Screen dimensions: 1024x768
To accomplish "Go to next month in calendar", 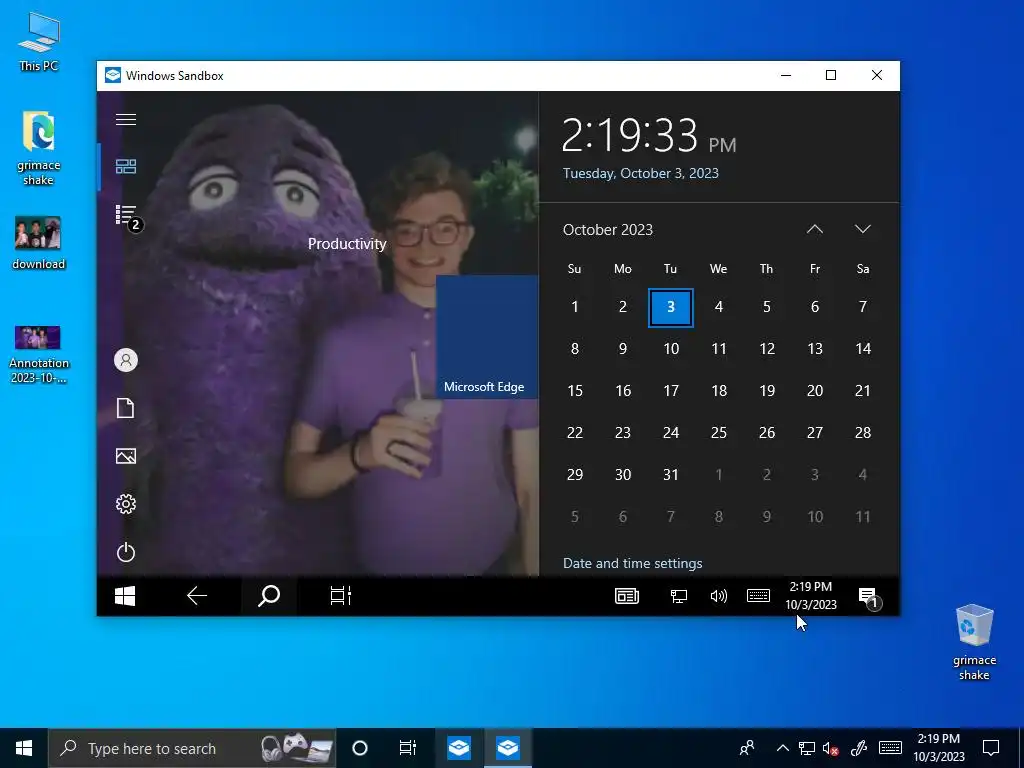I will pyautogui.click(x=863, y=229).
